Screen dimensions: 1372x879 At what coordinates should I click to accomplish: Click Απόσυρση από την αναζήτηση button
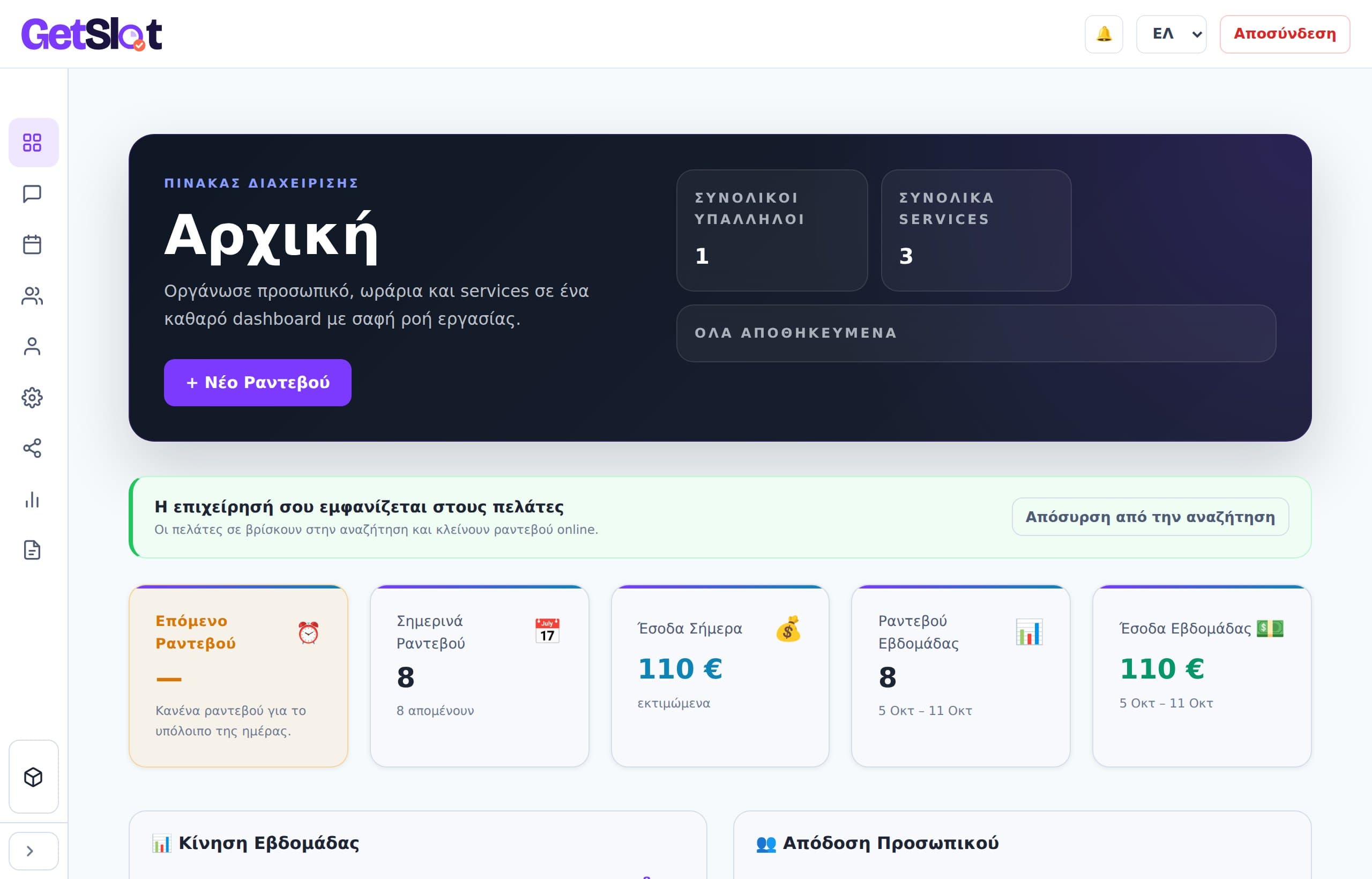1150,517
